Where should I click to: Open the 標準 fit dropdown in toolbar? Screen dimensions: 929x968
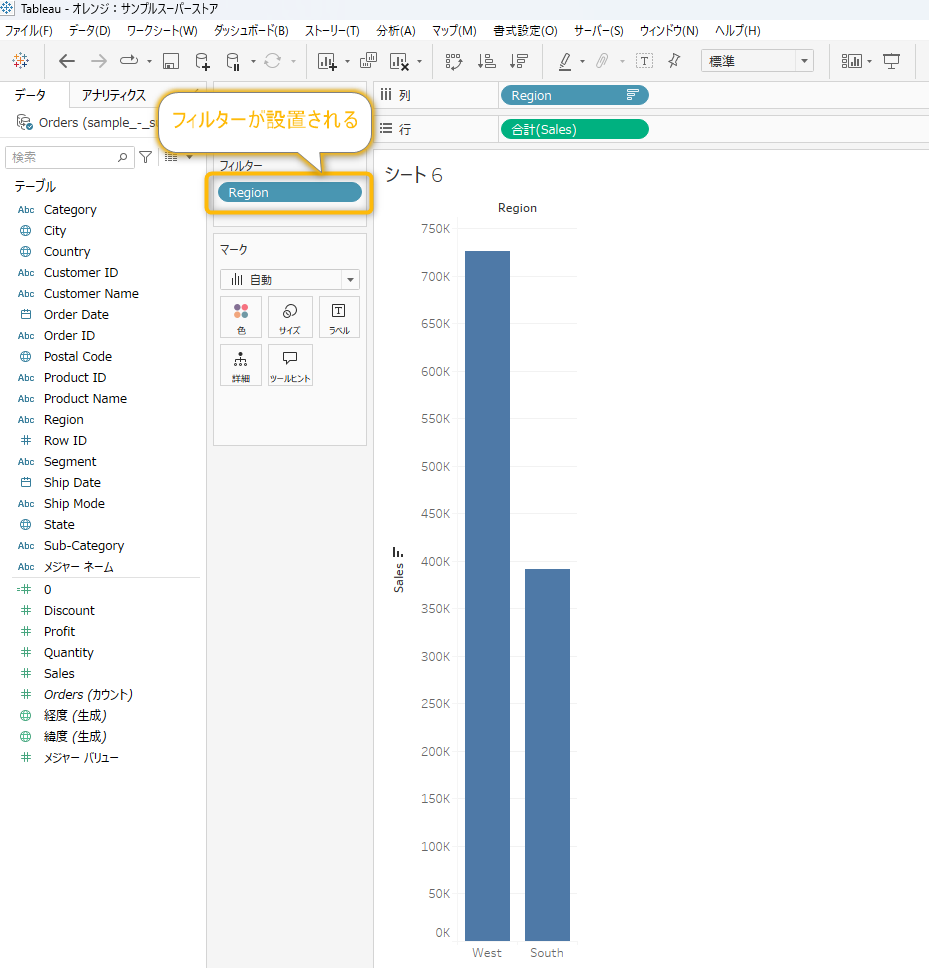pyautogui.click(x=757, y=61)
